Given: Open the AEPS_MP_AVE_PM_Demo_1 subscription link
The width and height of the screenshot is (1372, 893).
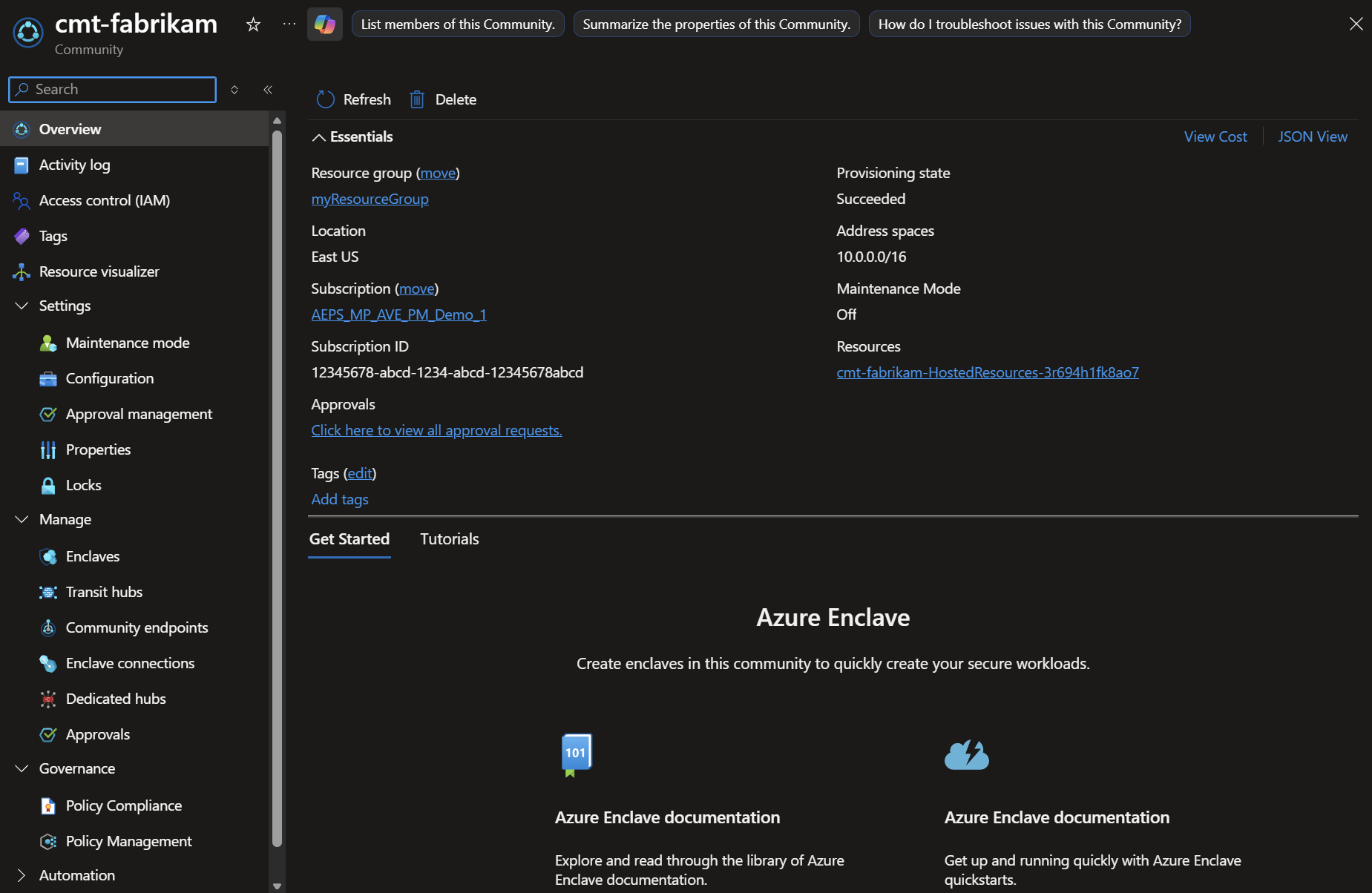Looking at the screenshot, I should [399, 314].
